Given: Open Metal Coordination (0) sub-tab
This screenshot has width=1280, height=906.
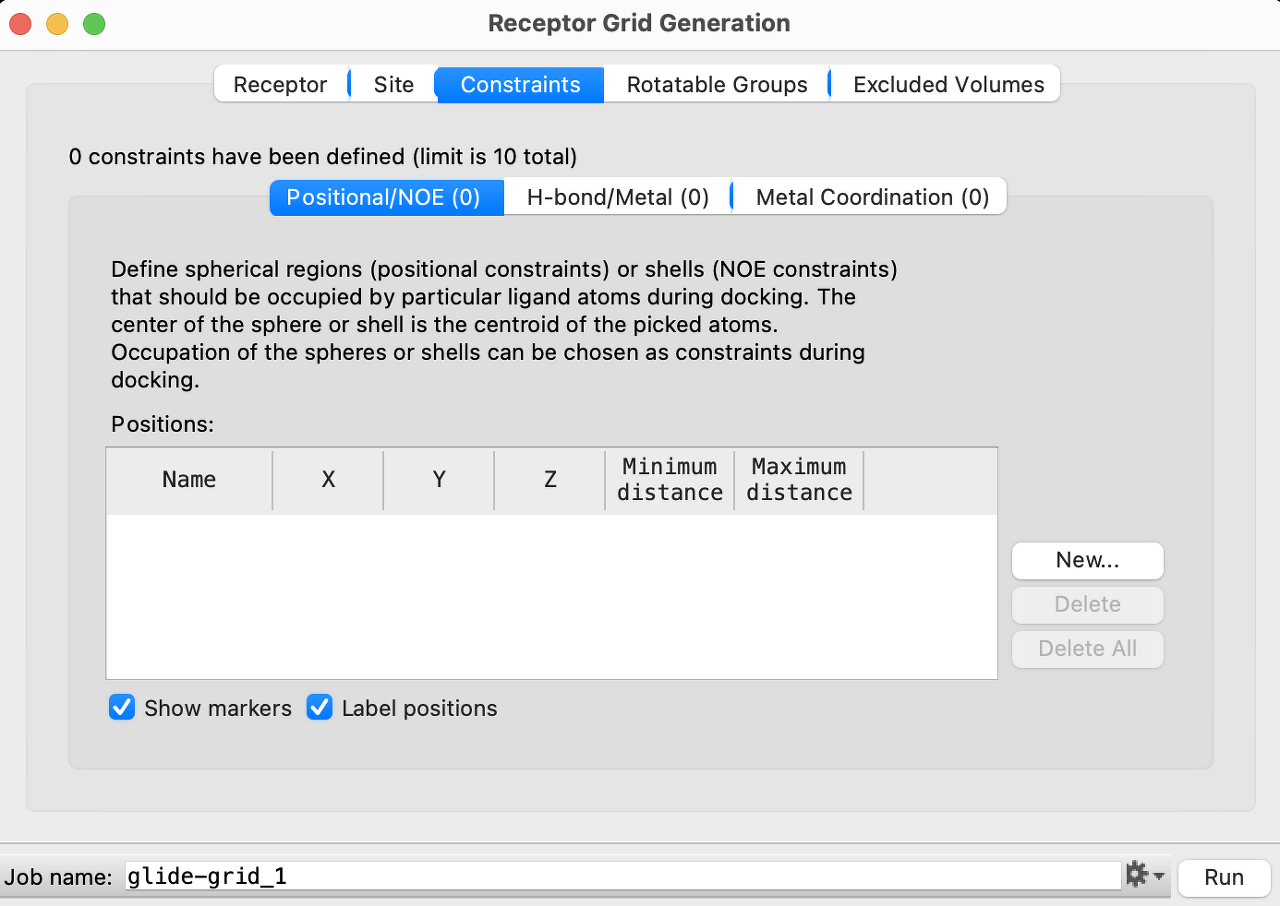Looking at the screenshot, I should click(x=872, y=197).
